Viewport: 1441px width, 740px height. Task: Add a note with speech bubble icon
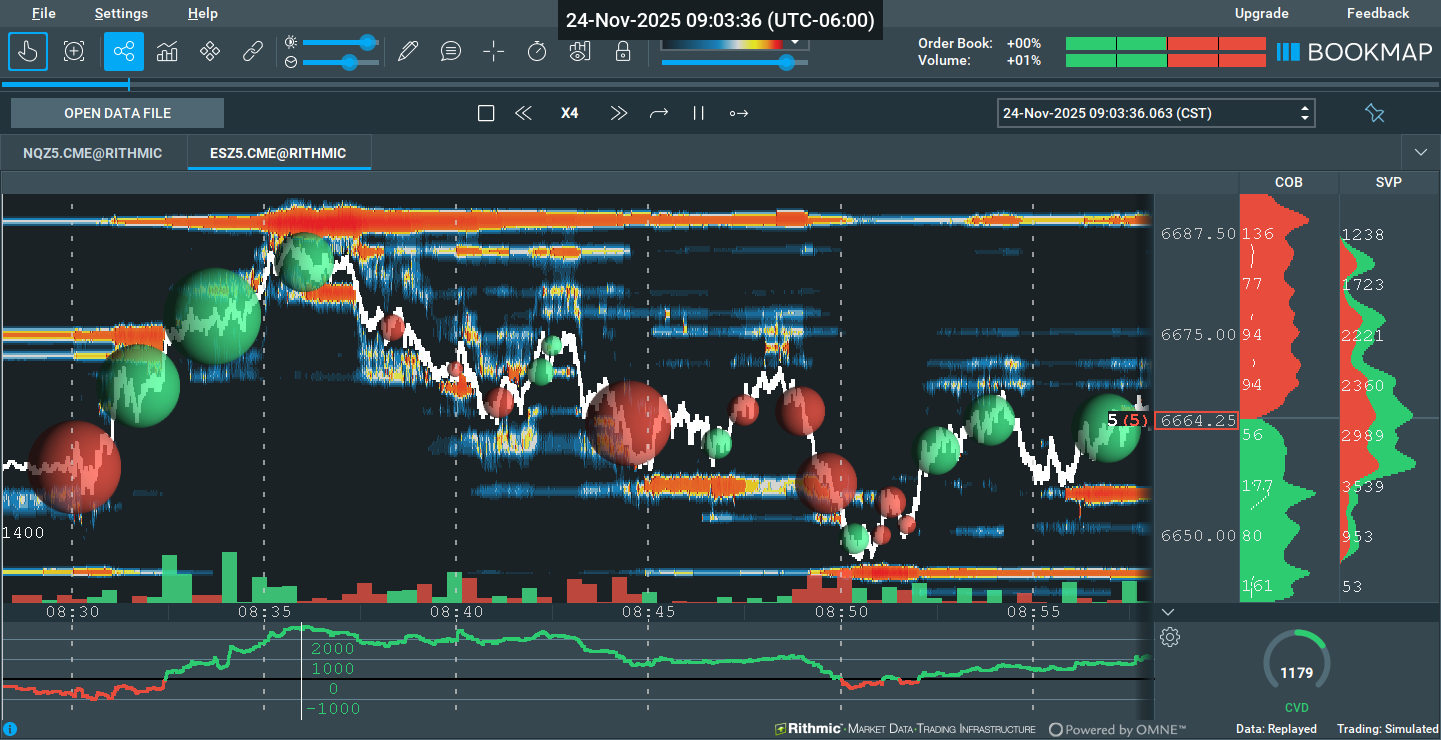(451, 51)
